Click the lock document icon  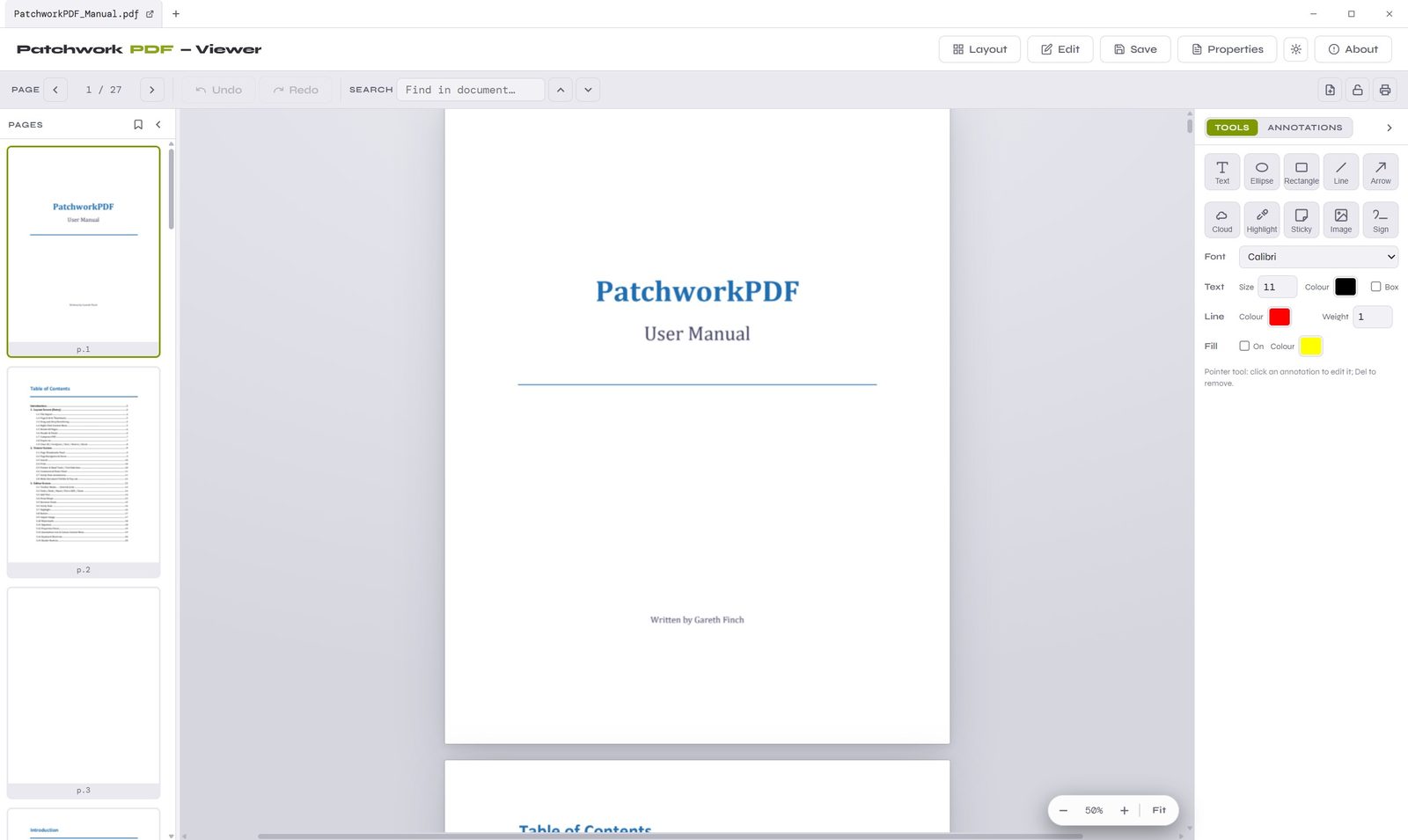[x=1358, y=90]
